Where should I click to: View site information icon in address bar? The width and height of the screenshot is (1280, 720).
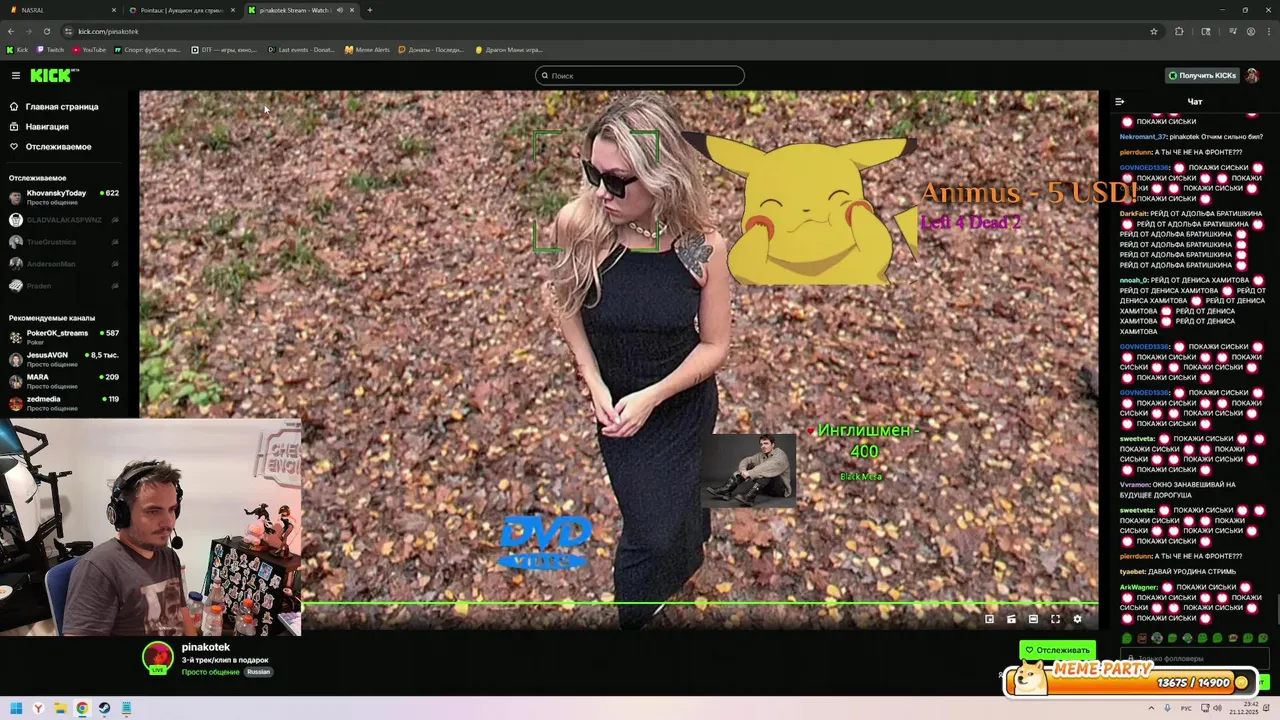(x=68, y=31)
